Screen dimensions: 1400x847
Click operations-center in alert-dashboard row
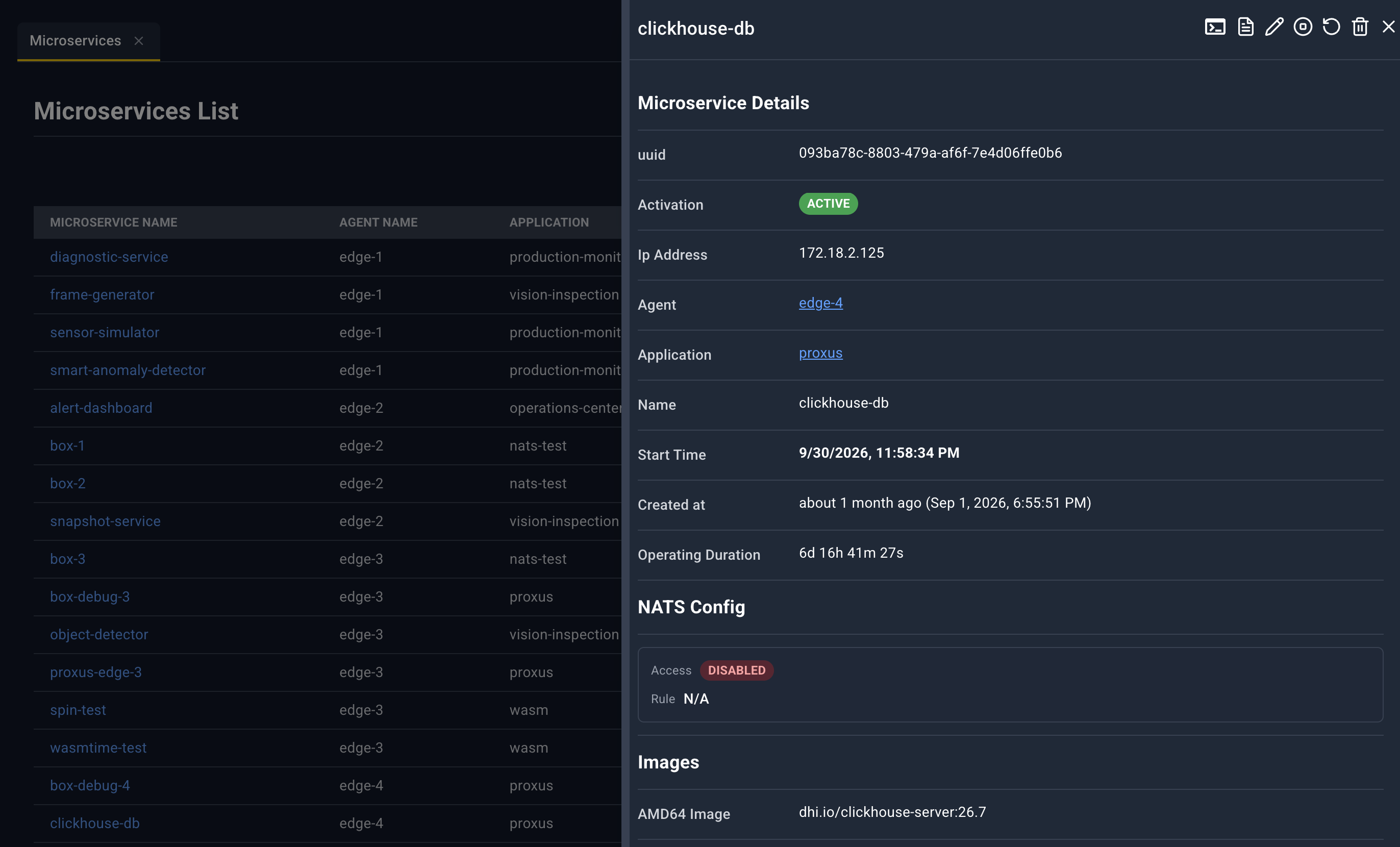tap(565, 408)
